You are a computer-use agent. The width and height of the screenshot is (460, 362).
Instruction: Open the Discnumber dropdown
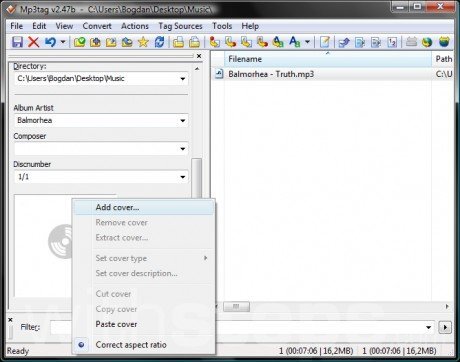[x=183, y=177]
